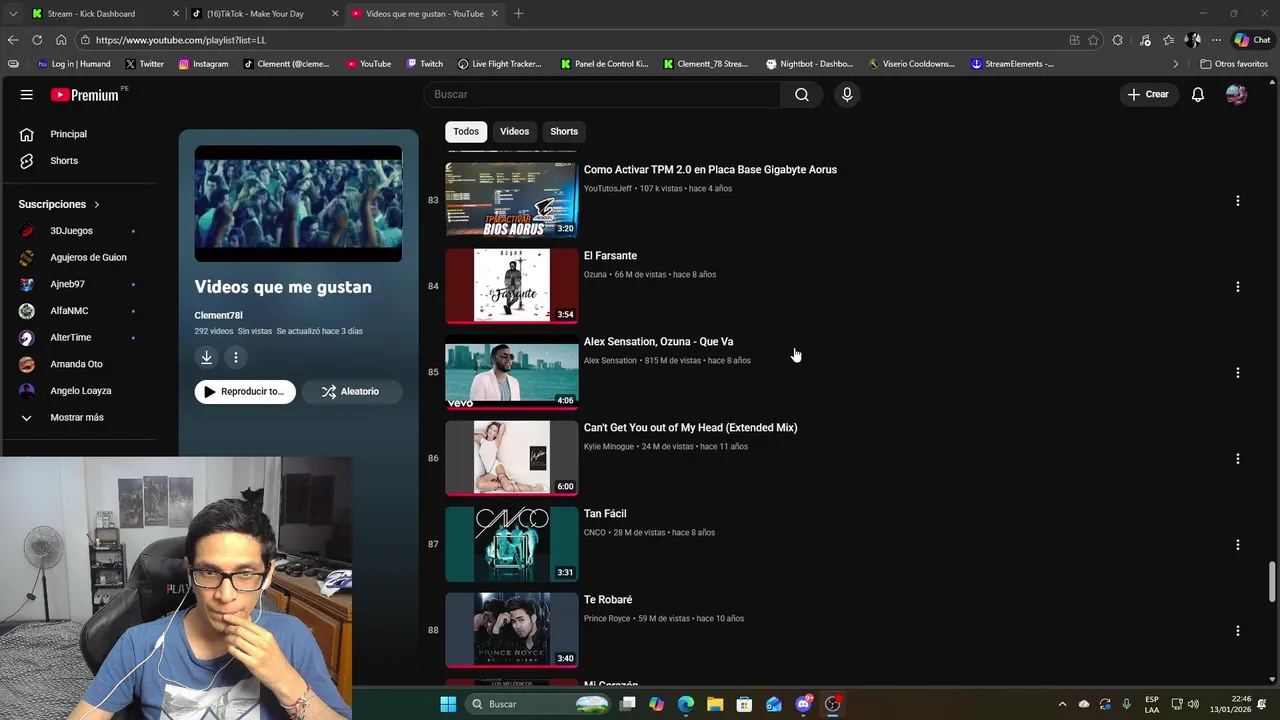Click the browser address bar URL

coord(181,40)
